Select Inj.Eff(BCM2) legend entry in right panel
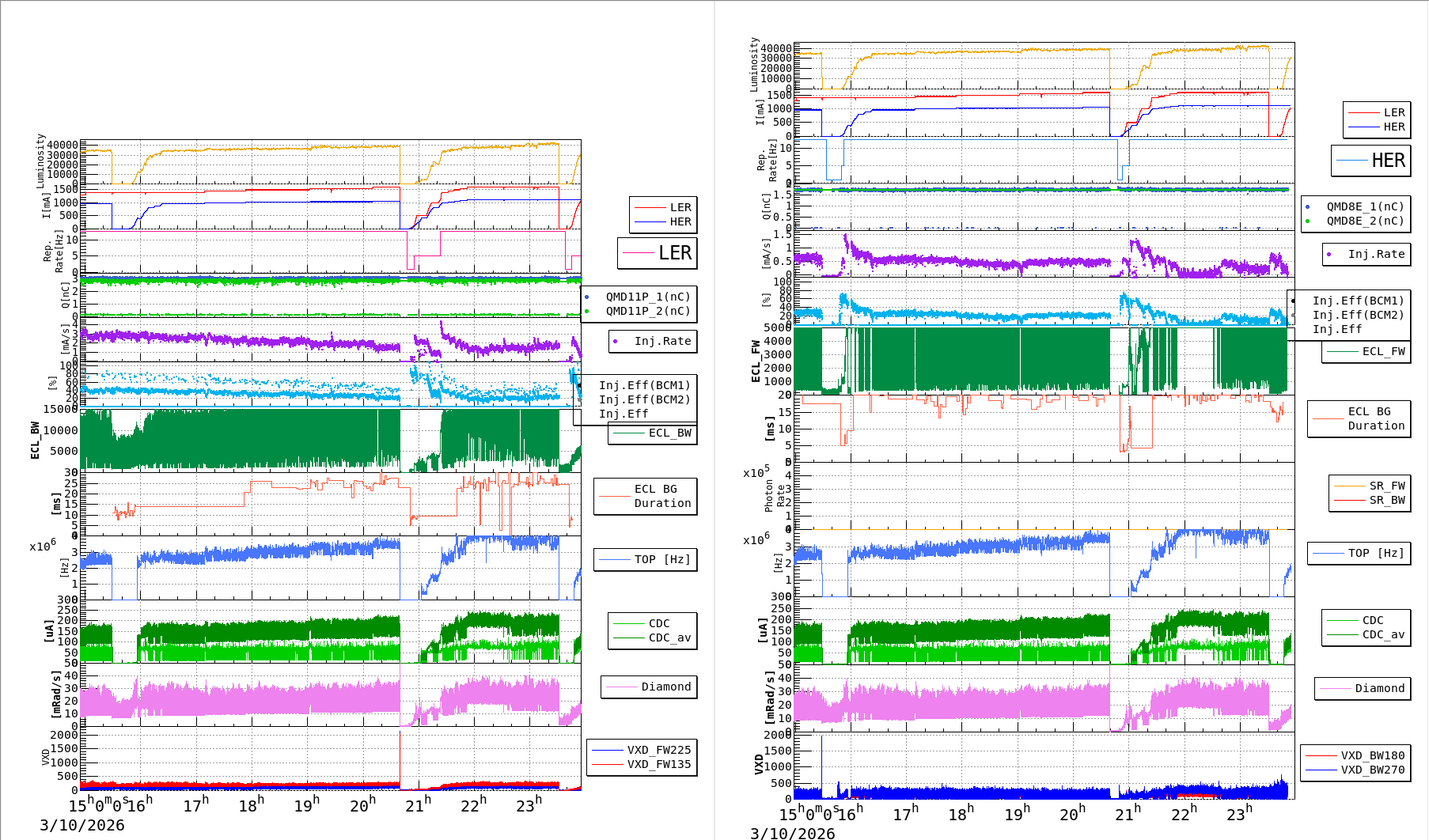1429x840 pixels. coord(1358,315)
